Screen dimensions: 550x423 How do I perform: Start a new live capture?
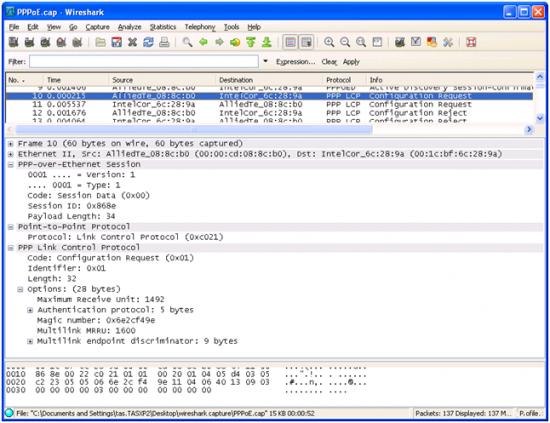45,42
